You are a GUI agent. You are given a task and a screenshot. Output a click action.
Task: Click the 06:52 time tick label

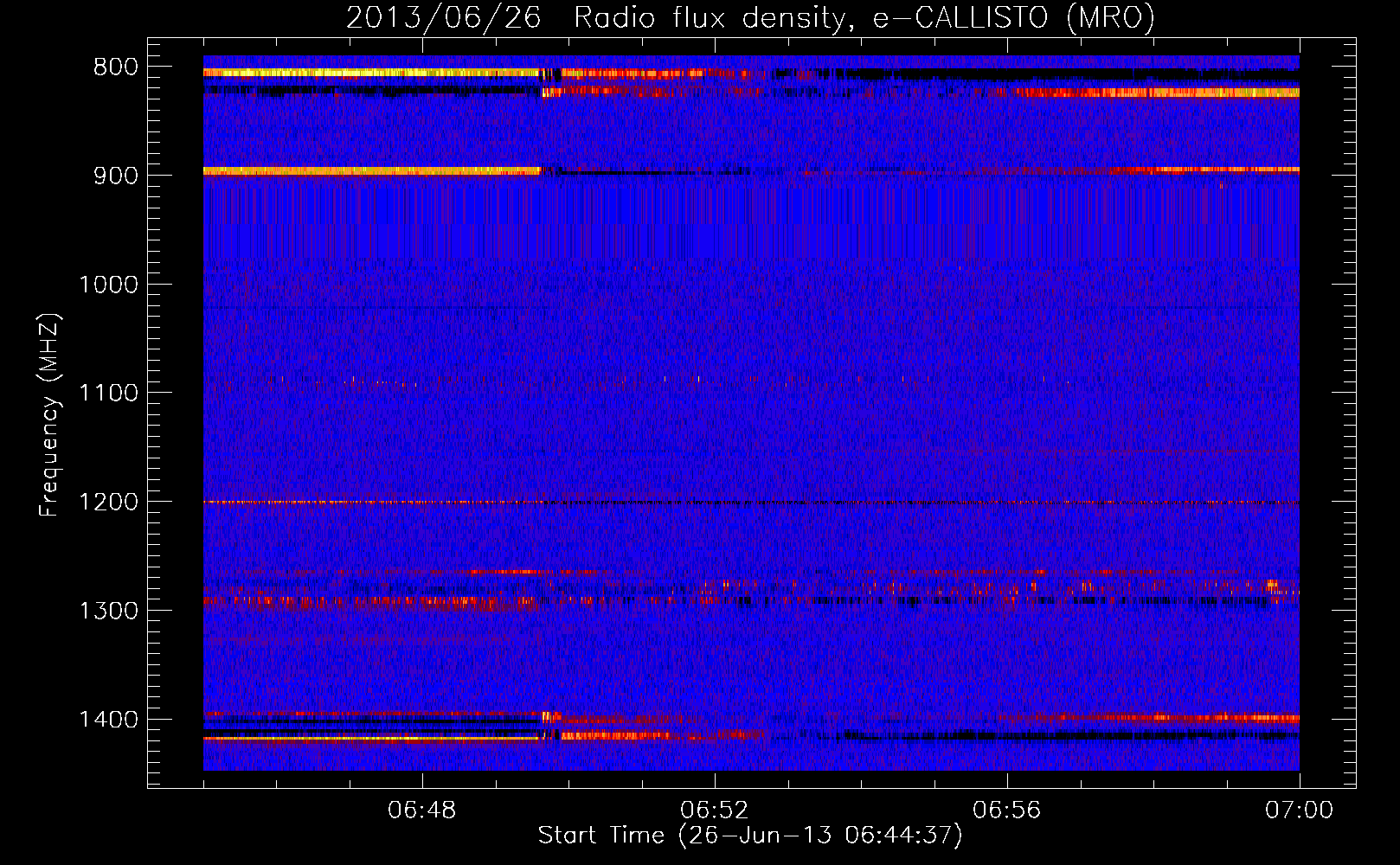[x=715, y=811]
